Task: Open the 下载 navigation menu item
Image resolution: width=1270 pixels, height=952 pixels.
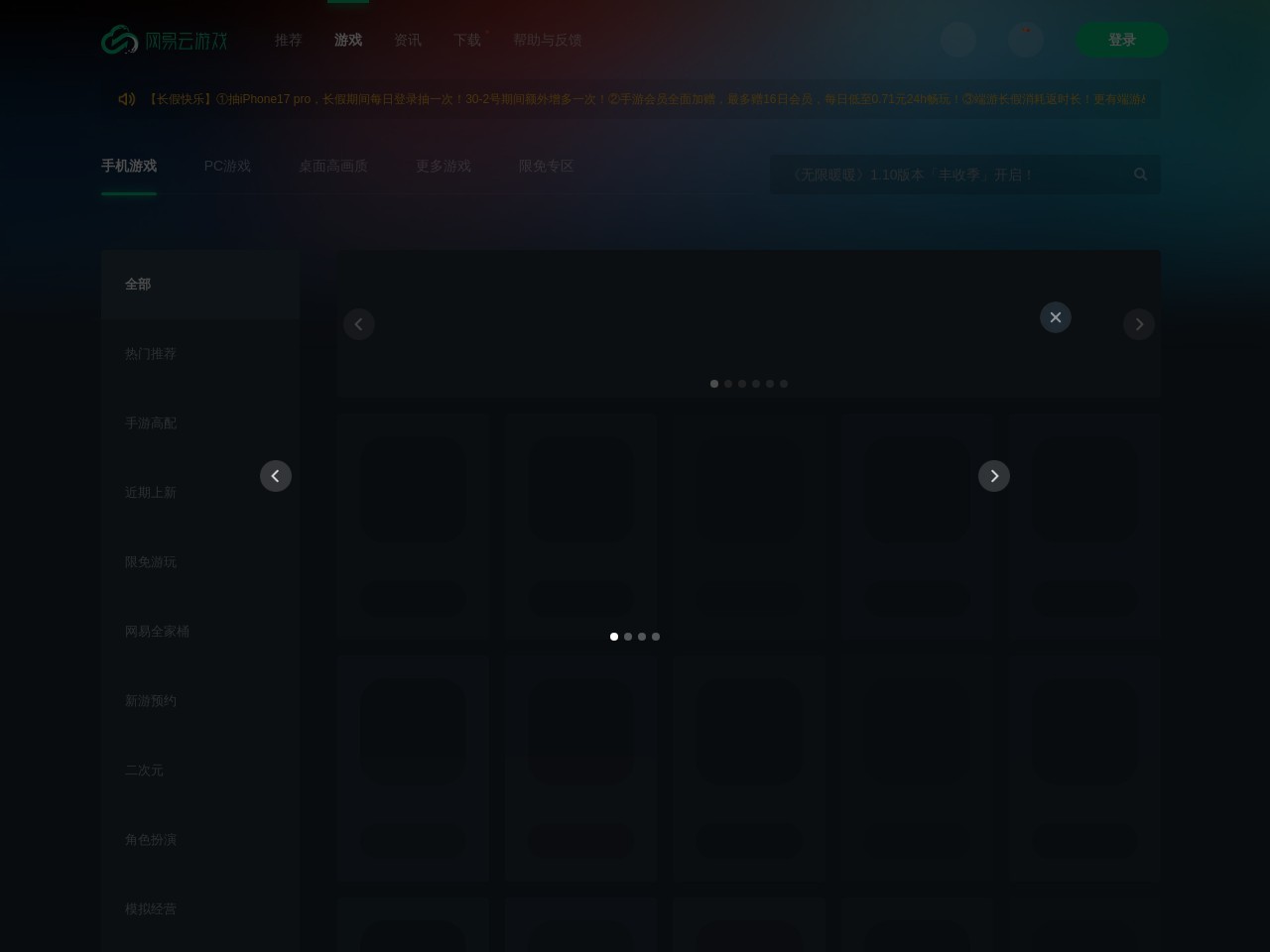Action: pyautogui.click(x=466, y=41)
